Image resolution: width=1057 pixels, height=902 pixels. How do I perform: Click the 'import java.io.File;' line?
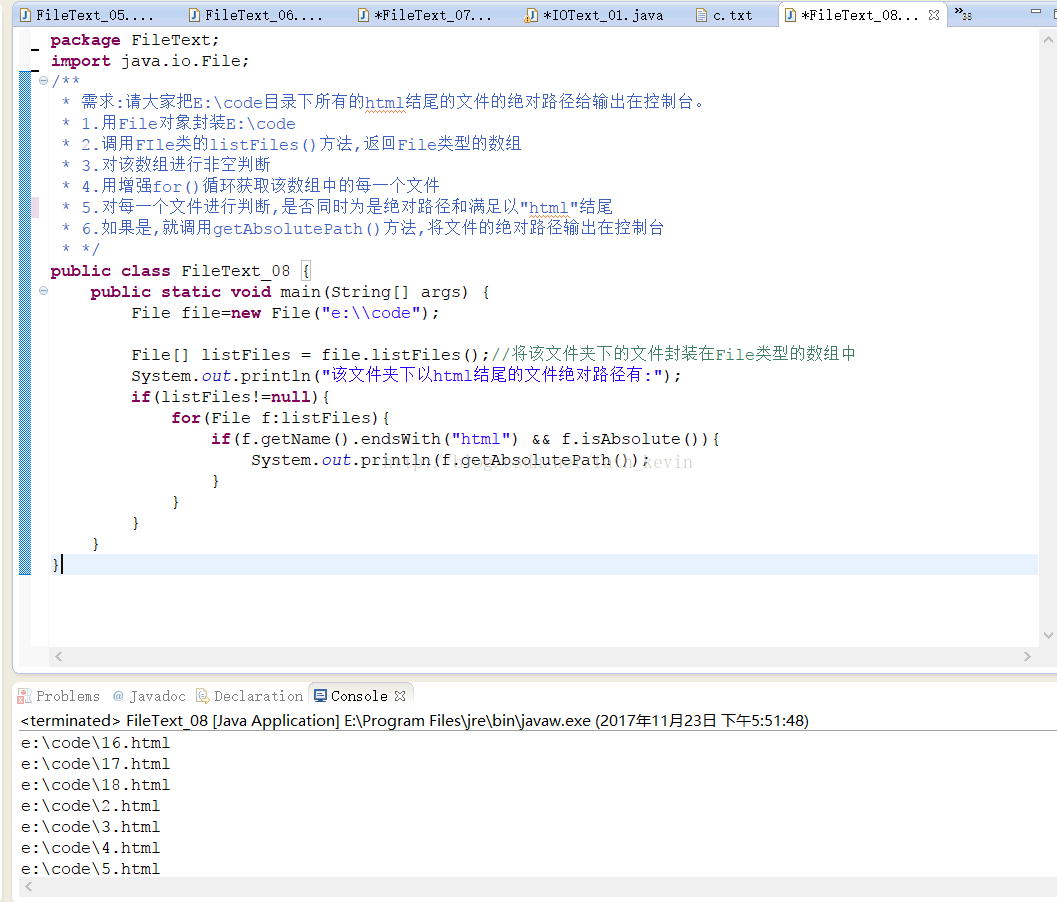[150, 61]
